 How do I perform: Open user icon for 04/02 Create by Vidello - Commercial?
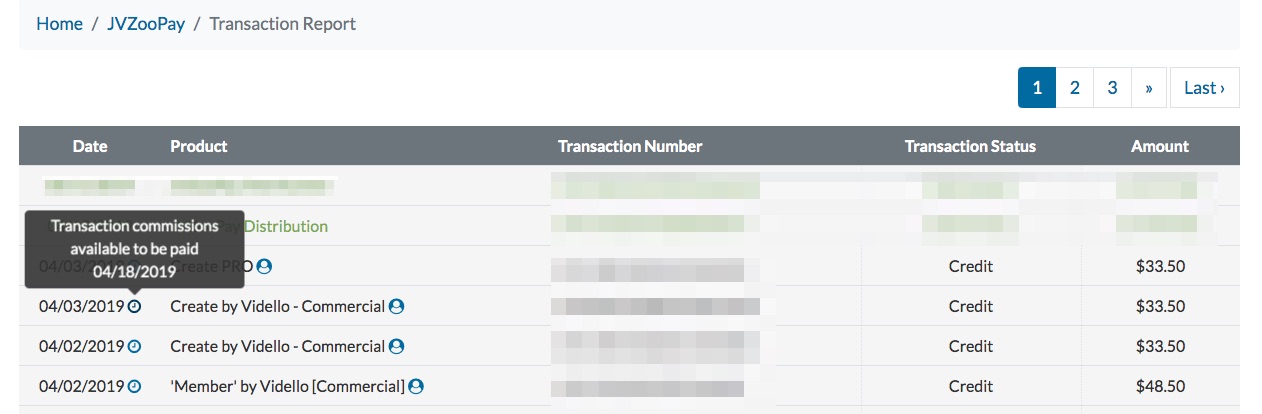tap(396, 347)
